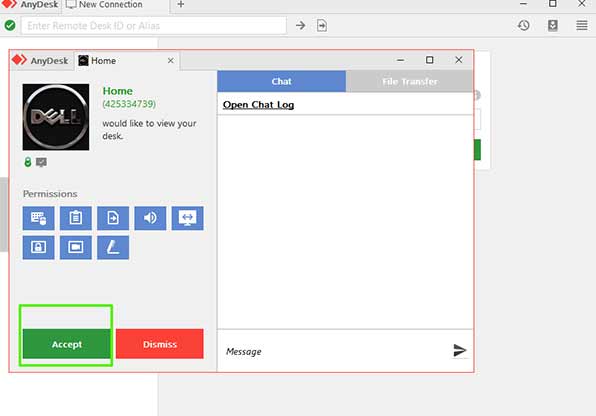596x416 pixels.
Task: Click the Dell profile picture thumbnail
Action: 56,117
